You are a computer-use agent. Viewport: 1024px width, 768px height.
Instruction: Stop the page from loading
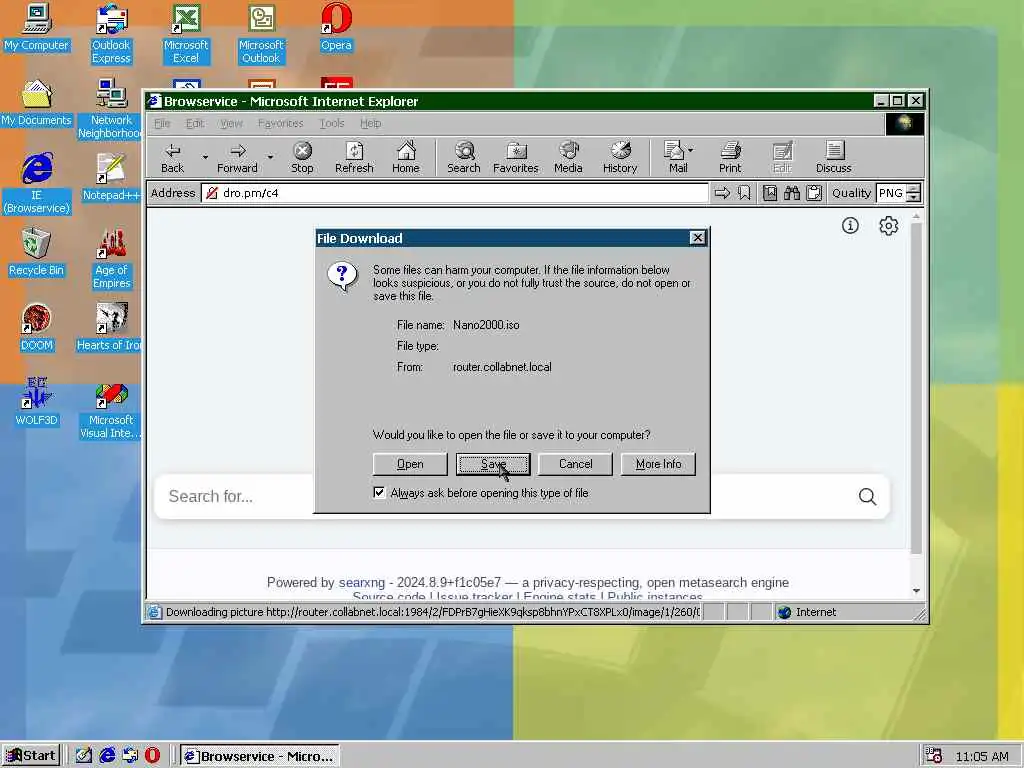tap(302, 157)
